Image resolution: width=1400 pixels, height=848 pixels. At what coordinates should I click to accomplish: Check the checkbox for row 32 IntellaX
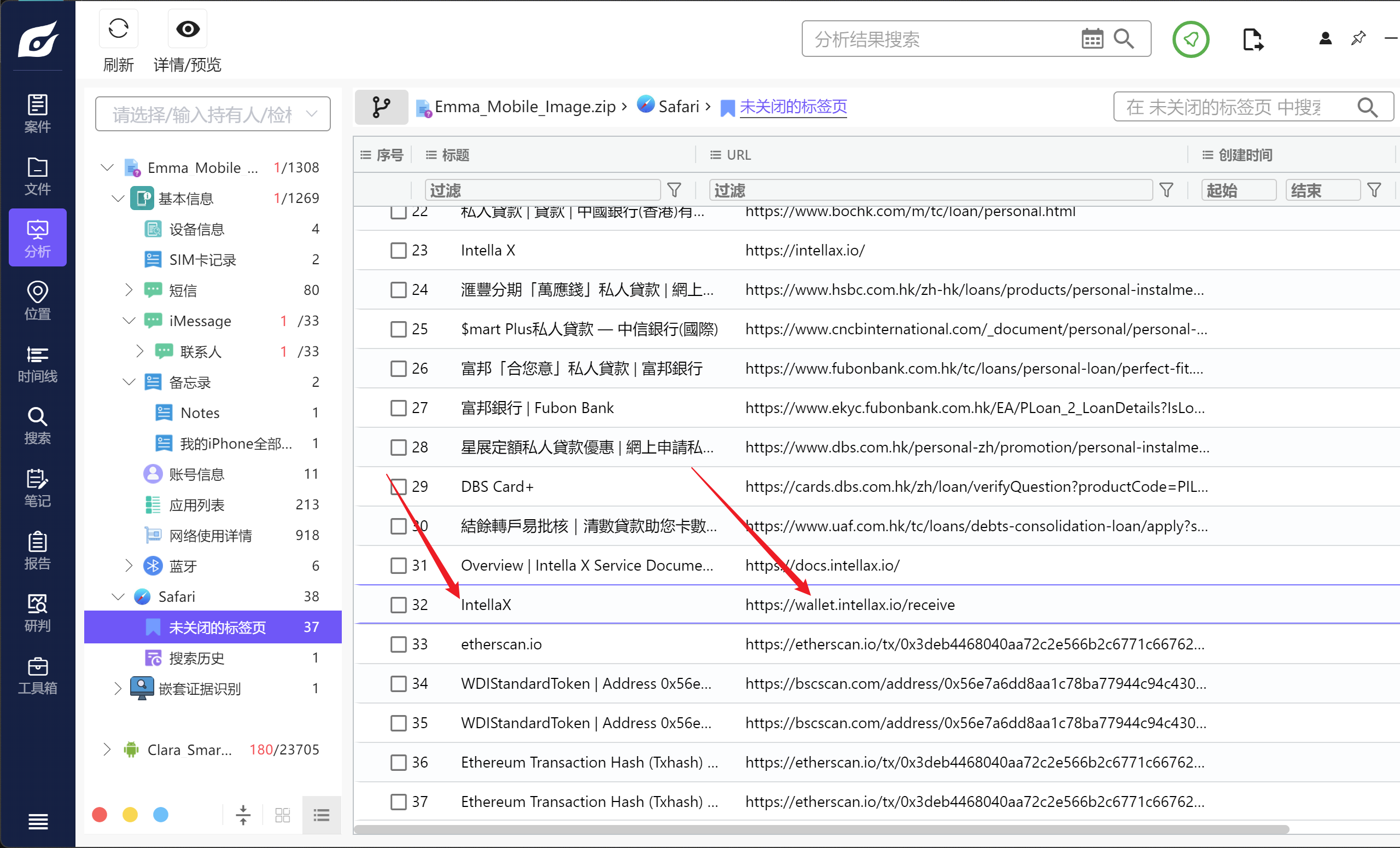(398, 605)
